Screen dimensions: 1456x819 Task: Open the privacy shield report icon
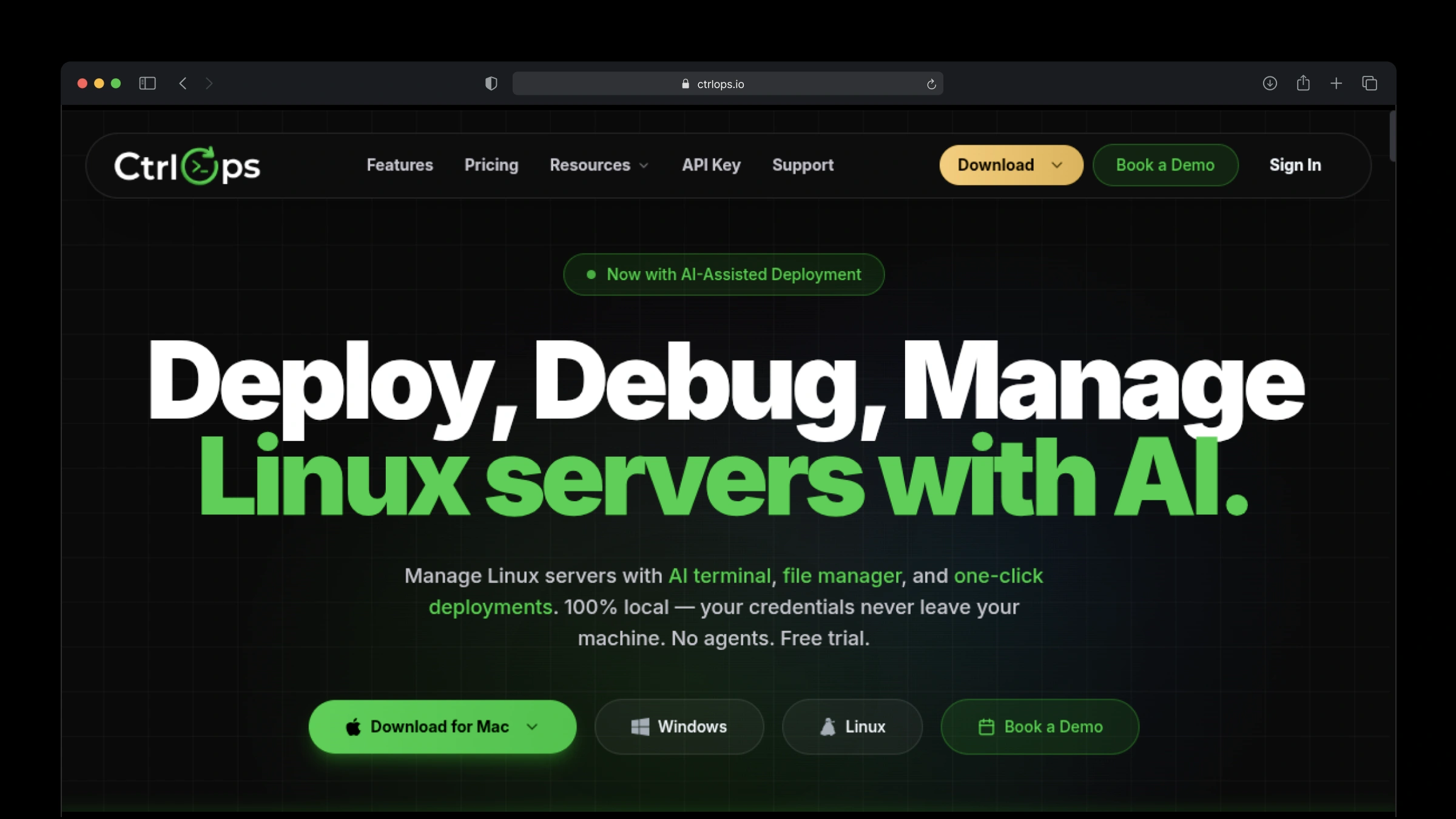[x=491, y=84]
